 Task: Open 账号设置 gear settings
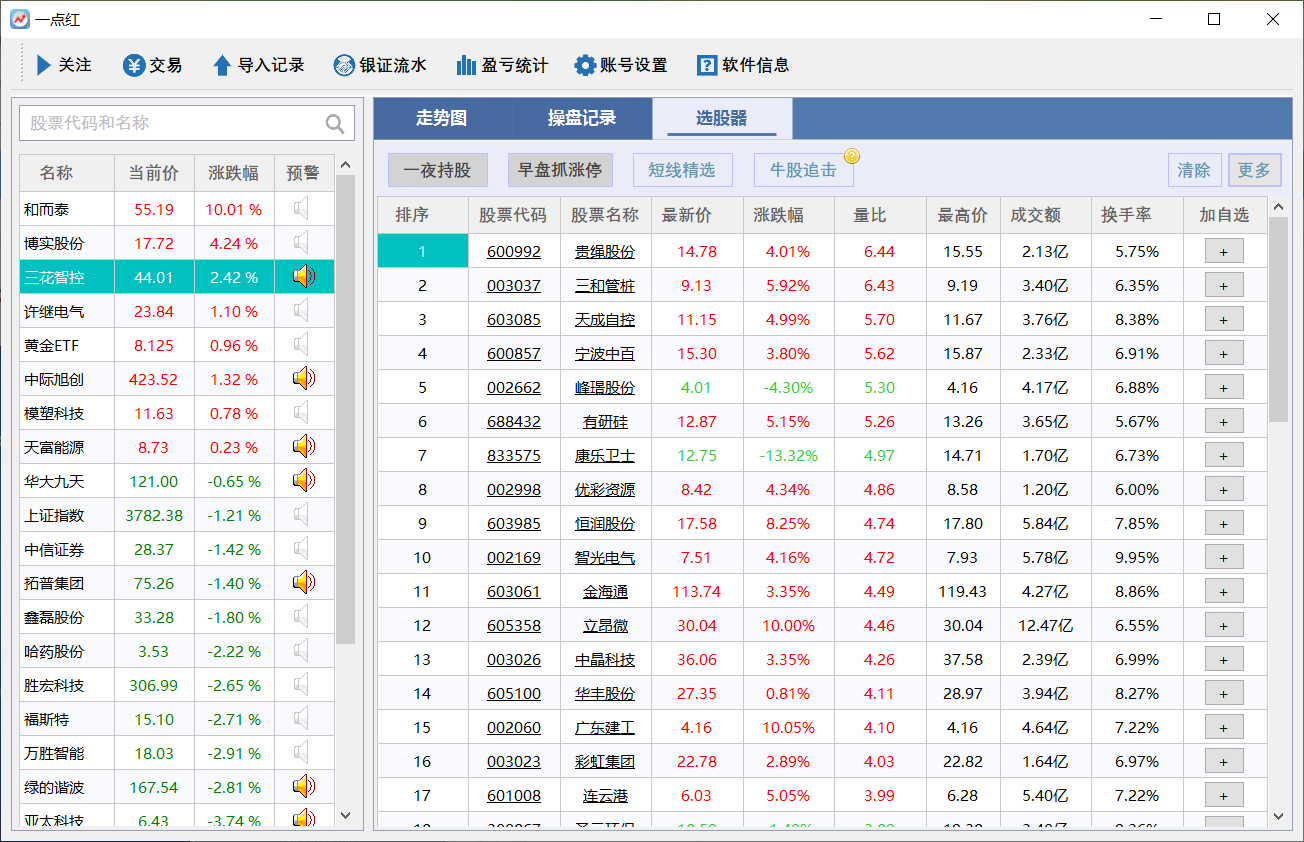[x=585, y=65]
